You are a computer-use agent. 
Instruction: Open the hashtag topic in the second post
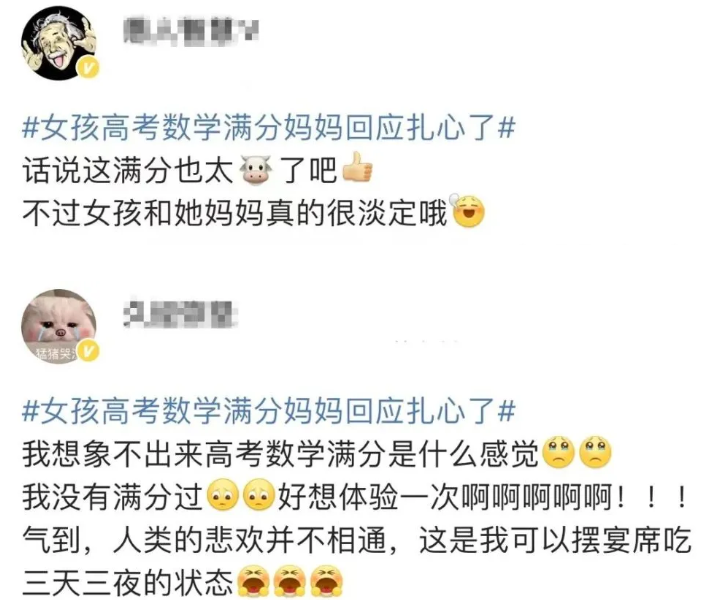[269, 410]
